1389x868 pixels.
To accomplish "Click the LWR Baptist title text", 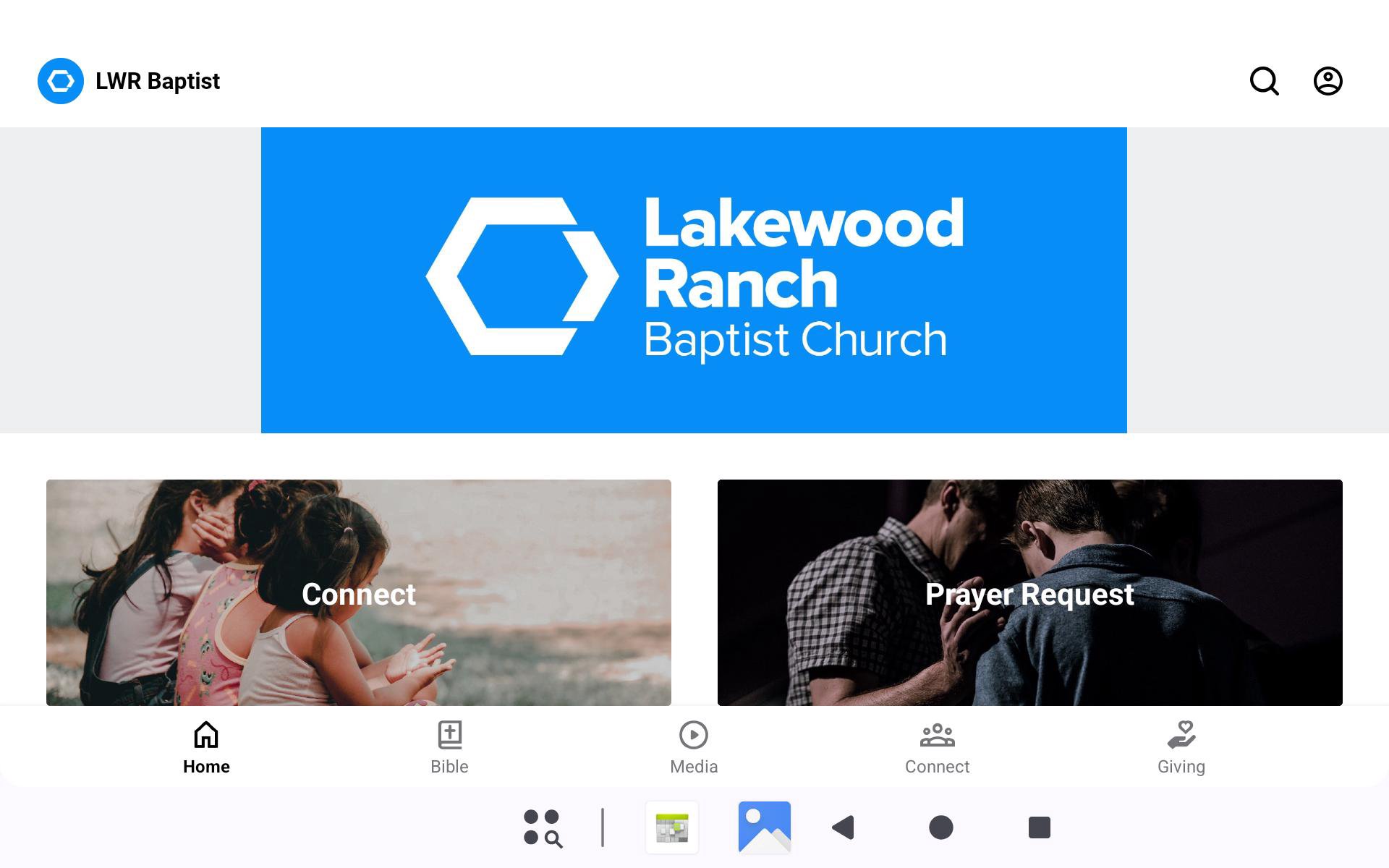I will 158,81.
